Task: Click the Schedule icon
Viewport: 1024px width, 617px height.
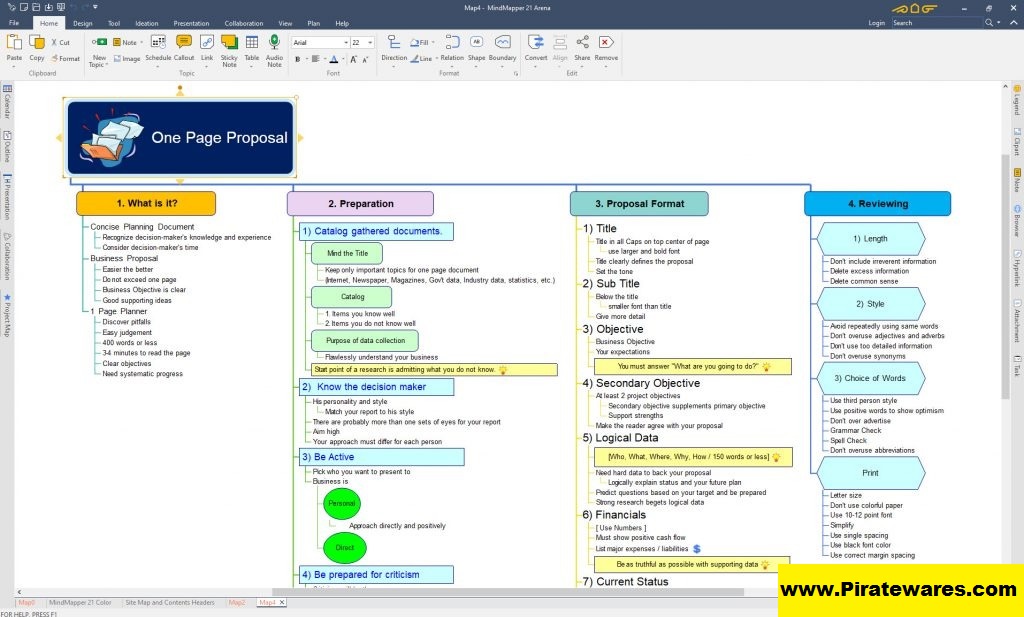Action: point(158,47)
